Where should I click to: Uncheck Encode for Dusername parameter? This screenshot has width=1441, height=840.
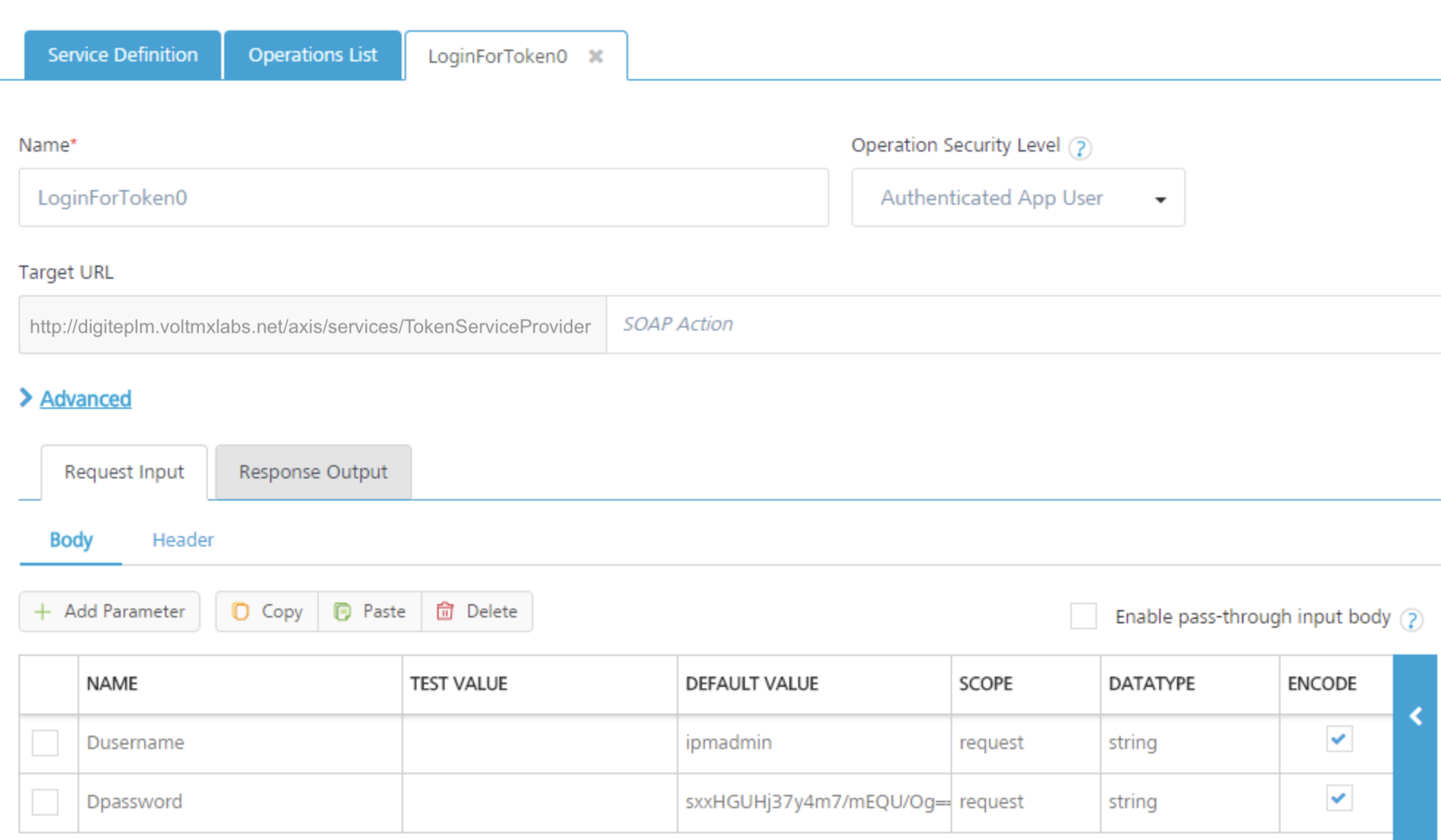point(1338,739)
